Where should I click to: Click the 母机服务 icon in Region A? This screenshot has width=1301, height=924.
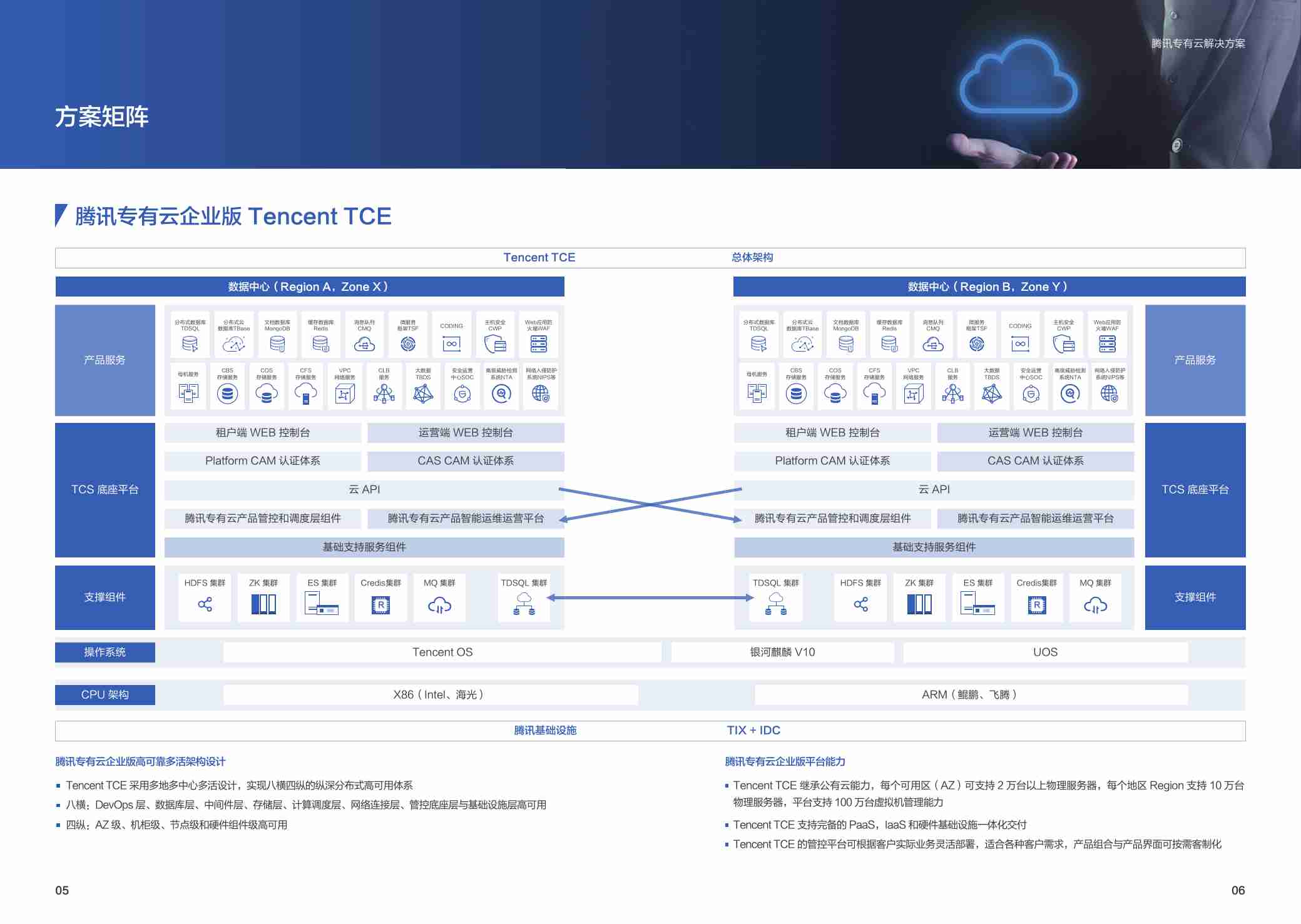click(x=188, y=393)
